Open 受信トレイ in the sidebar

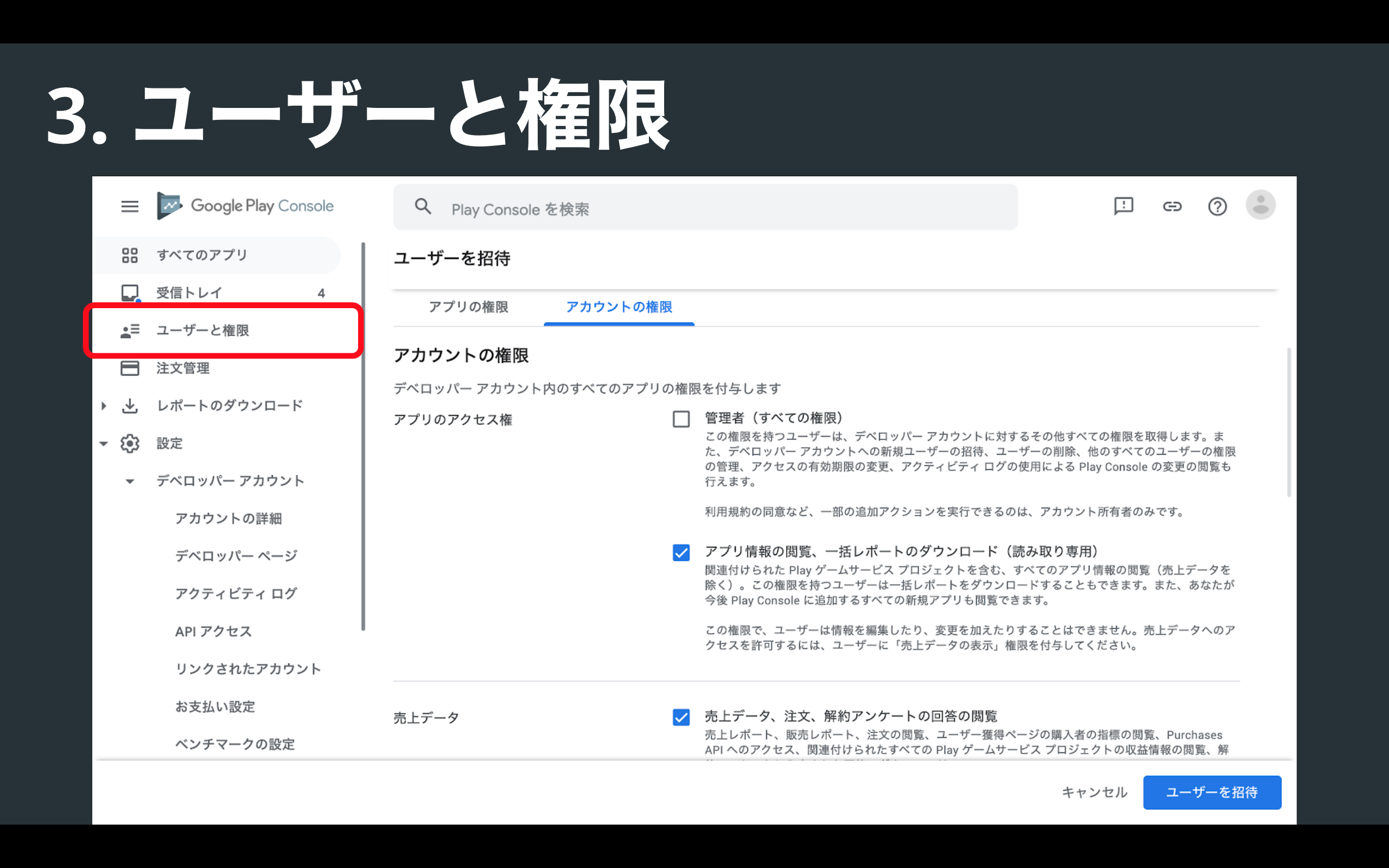pyautogui.click(x=218, y=293)
